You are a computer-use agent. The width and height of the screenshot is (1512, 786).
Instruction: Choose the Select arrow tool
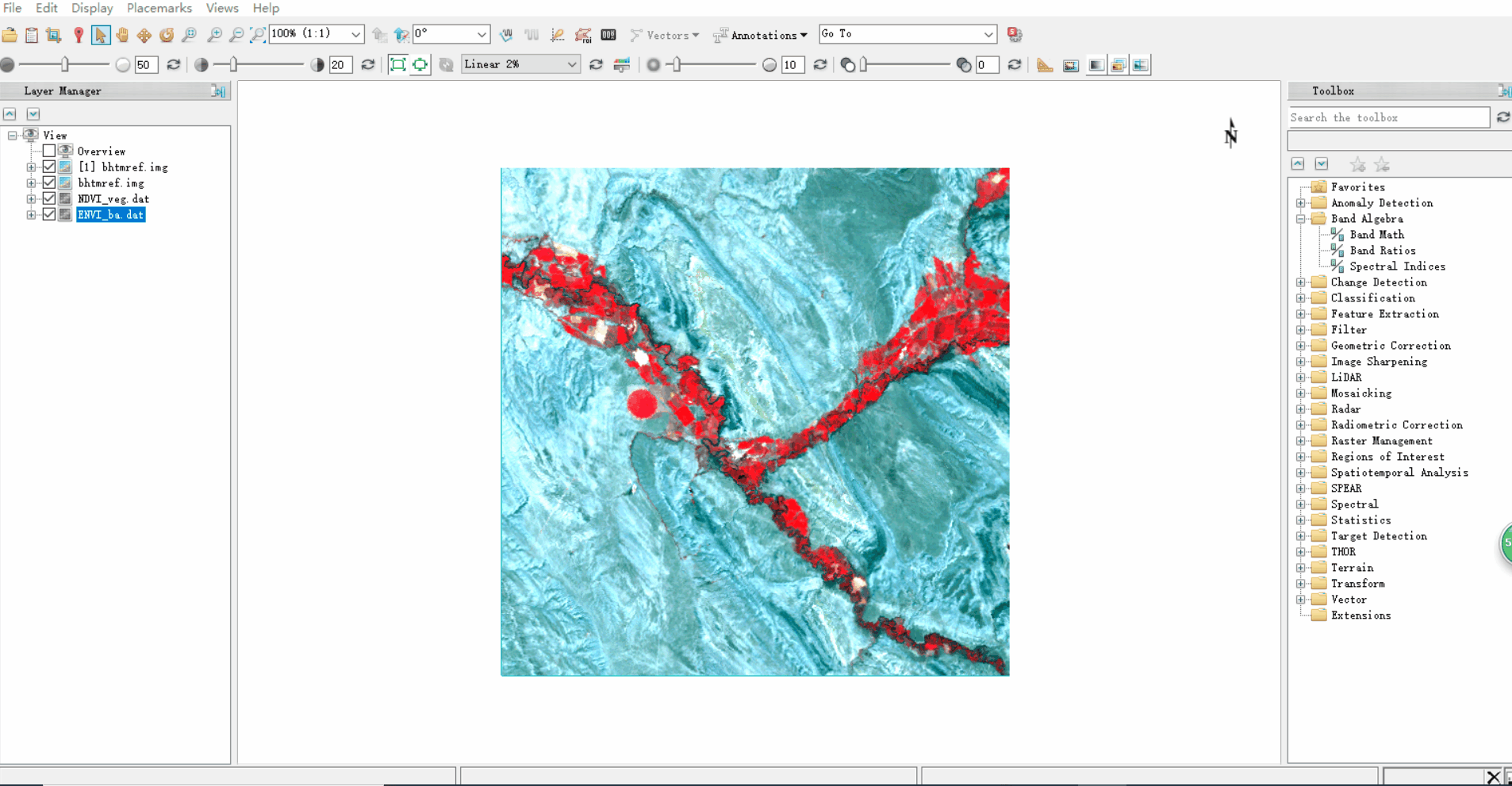(x=100, y=35)
